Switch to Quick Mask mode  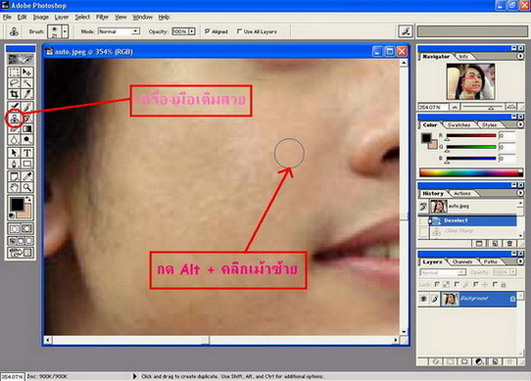coord(27,229)
